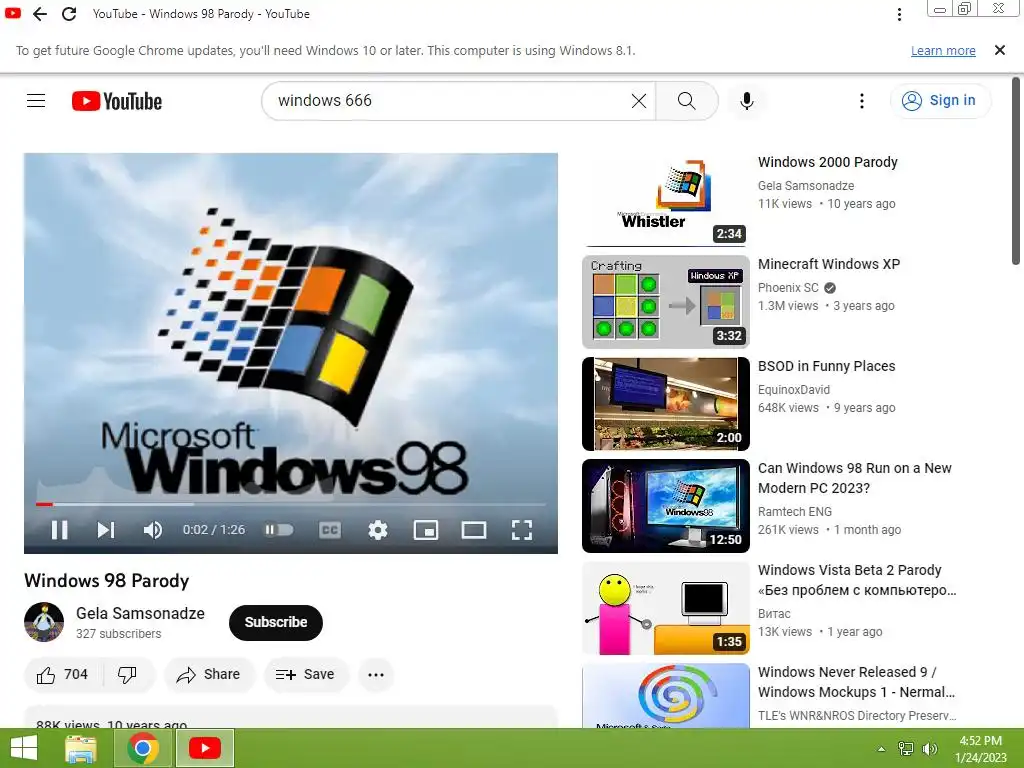Image resolution: width=1024 pixels, height=768 pixels.
Task: Mute the video with speaker icon
Action: tap(152, 530)
